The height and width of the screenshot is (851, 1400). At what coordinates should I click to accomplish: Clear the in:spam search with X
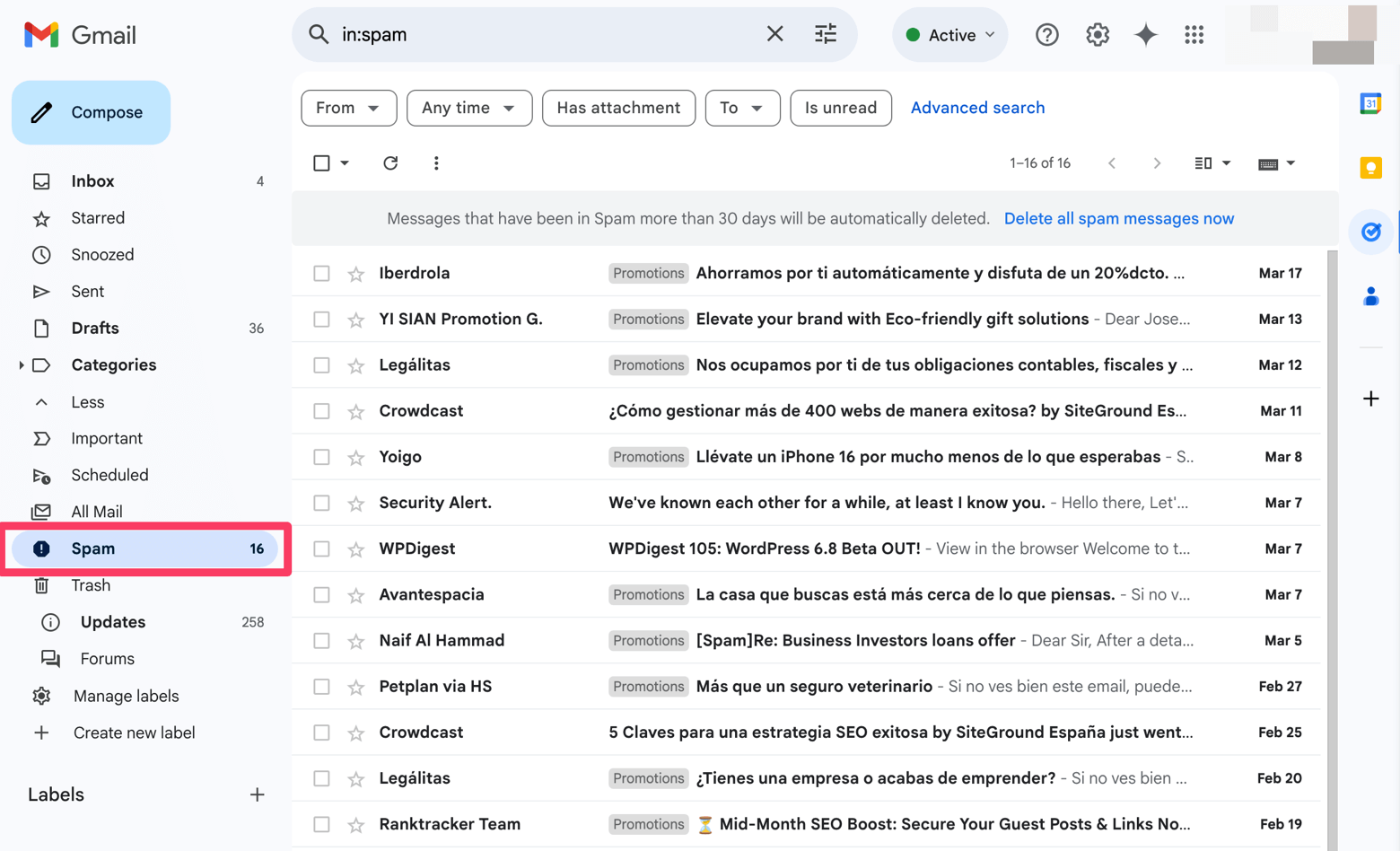pos(774,35)
